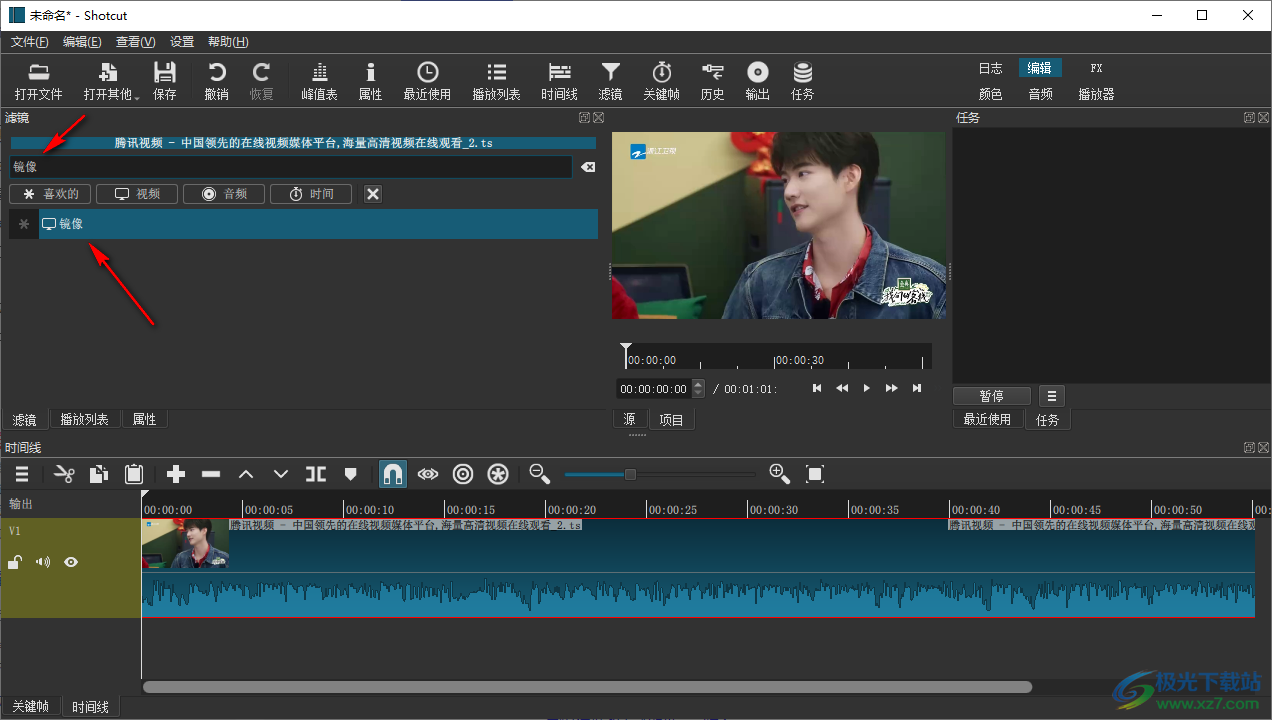
Task: Toggle ripple trim mode
Action: click(463, 474)
